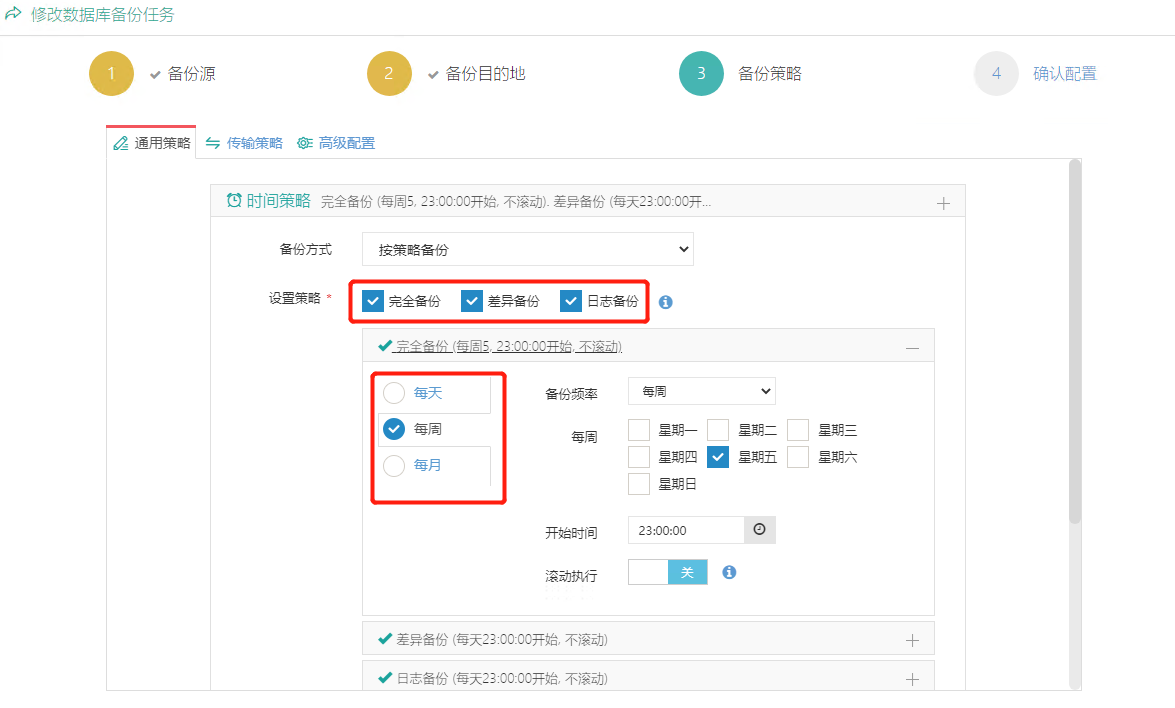The height and width of the screenshot is (708, 1175).
Task: Click step 4 确认配置 circle
Action: click(x=995, y=74)
